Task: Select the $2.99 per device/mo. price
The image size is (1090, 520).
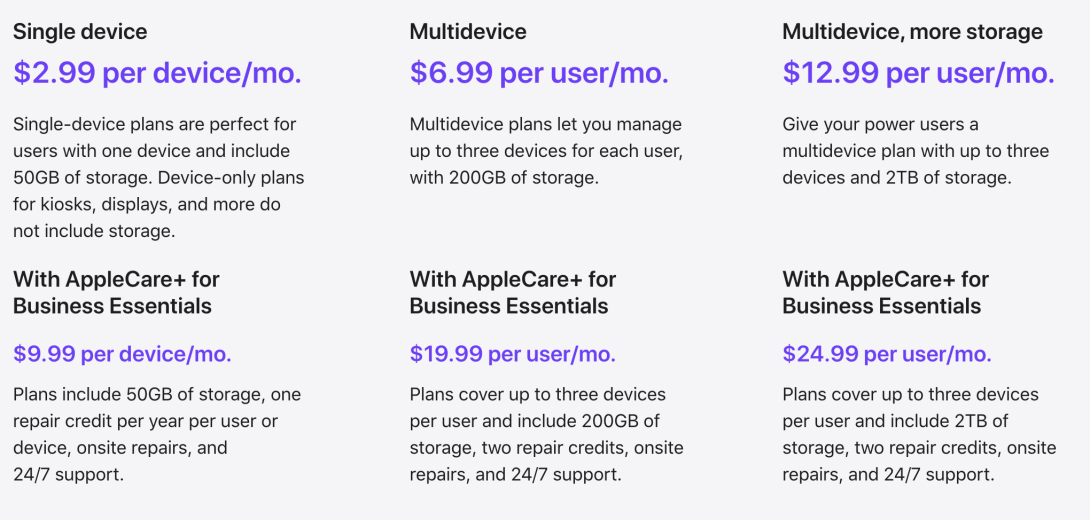Action: pos(157,73)
